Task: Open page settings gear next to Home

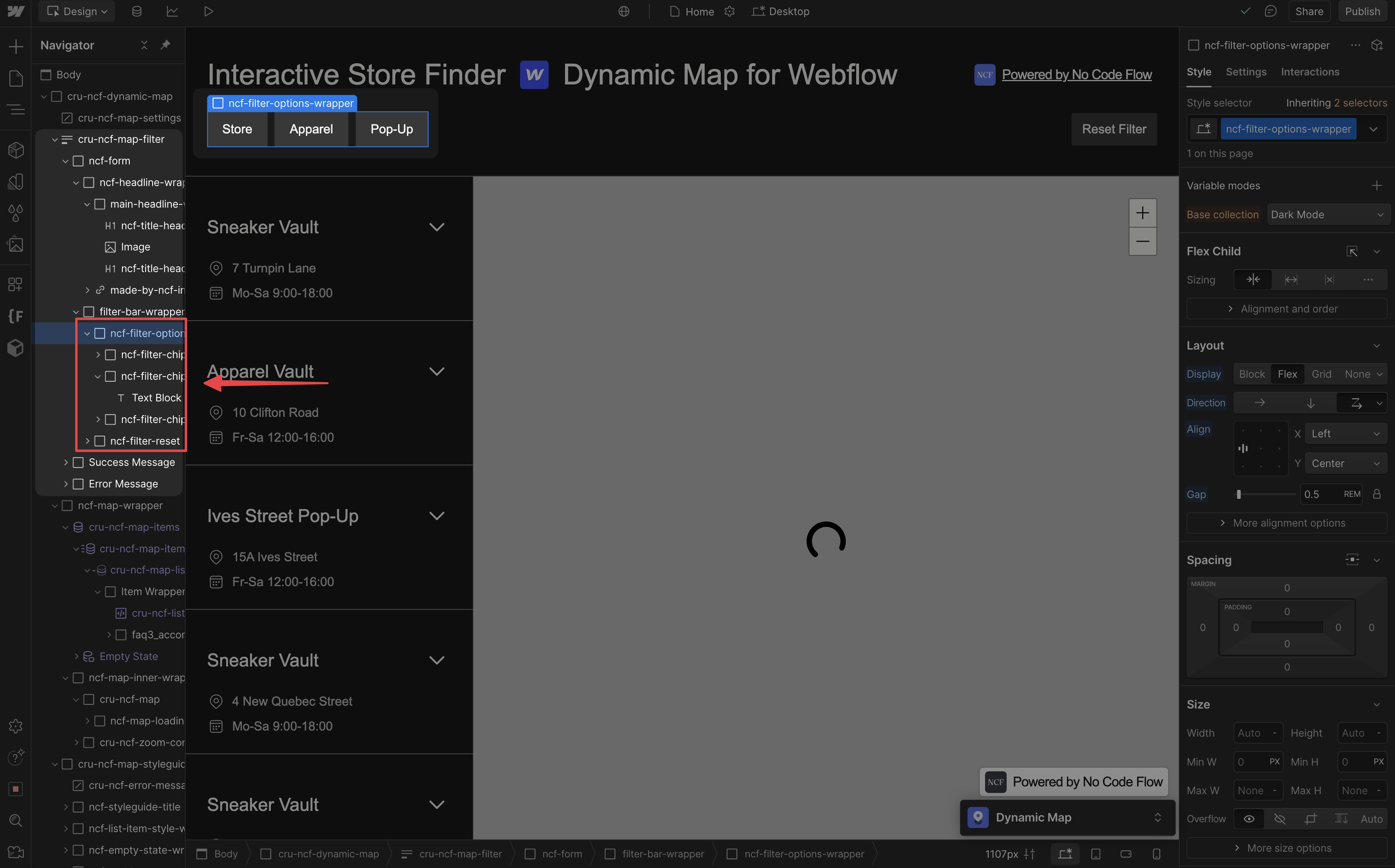Action: pos(730,11)
